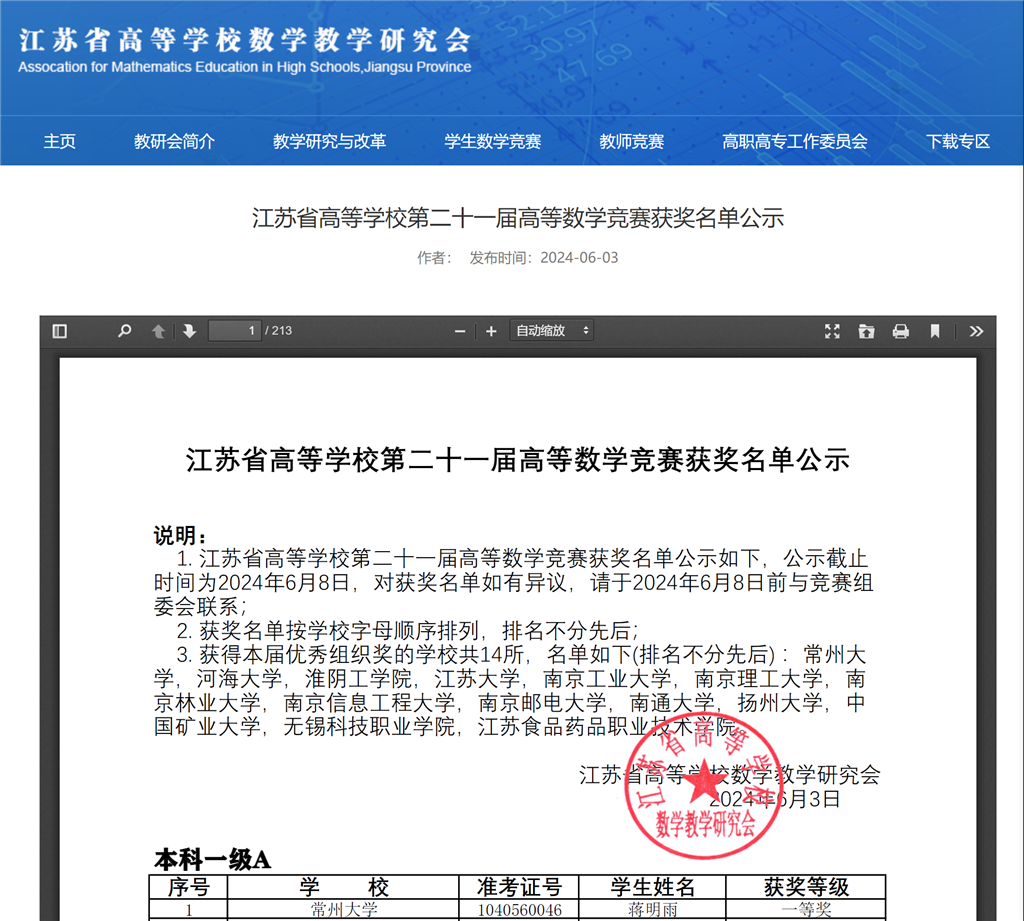Go to next PDF page arrow
The width and height of the screenshot is (1024, 921).
click(x=189, y=331)
